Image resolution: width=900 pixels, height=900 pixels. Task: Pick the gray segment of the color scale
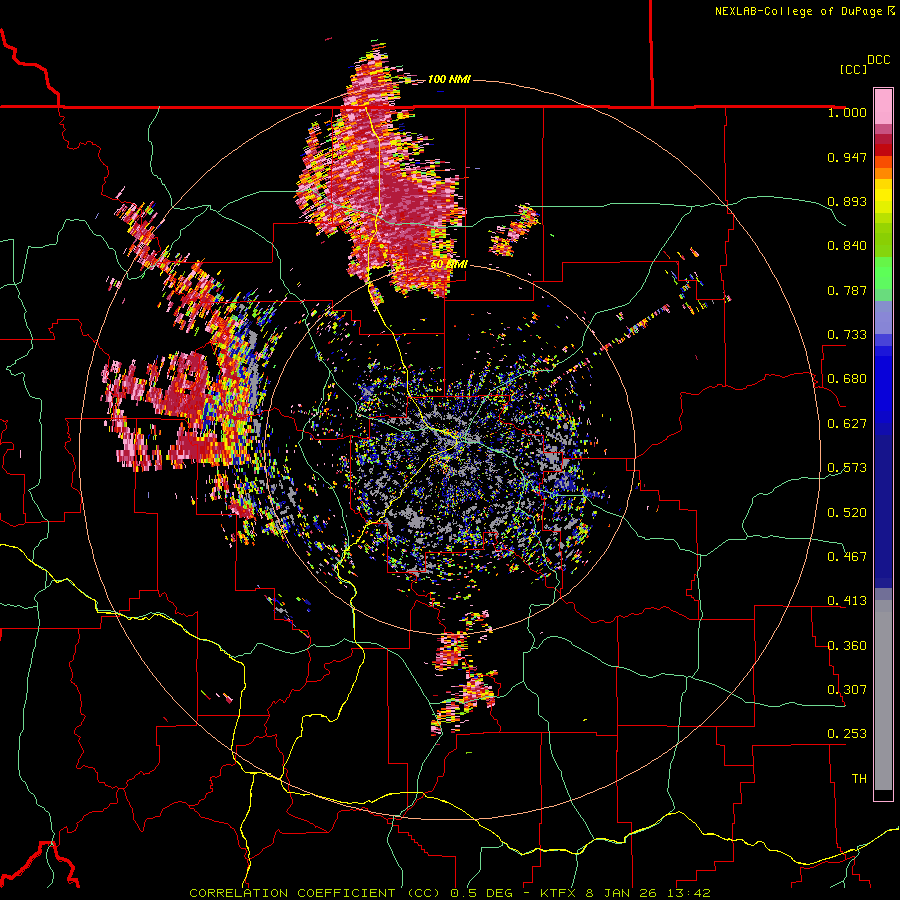(883, 695)
